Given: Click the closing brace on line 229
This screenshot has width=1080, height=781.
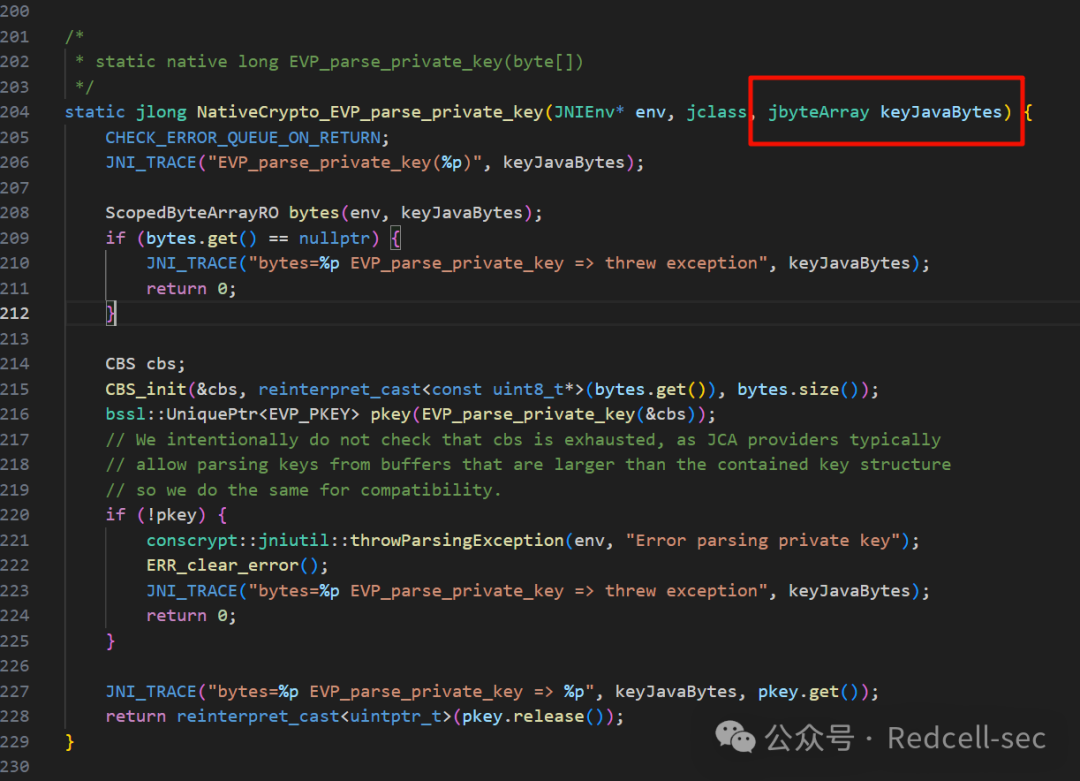Looking at the screenshot, I should [x=70, y=742].
